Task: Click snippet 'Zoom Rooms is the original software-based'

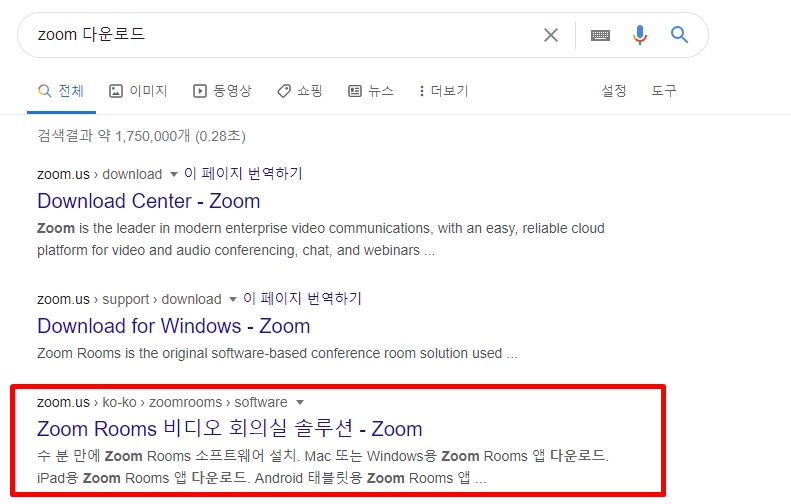Action: (x=277, y=353)
